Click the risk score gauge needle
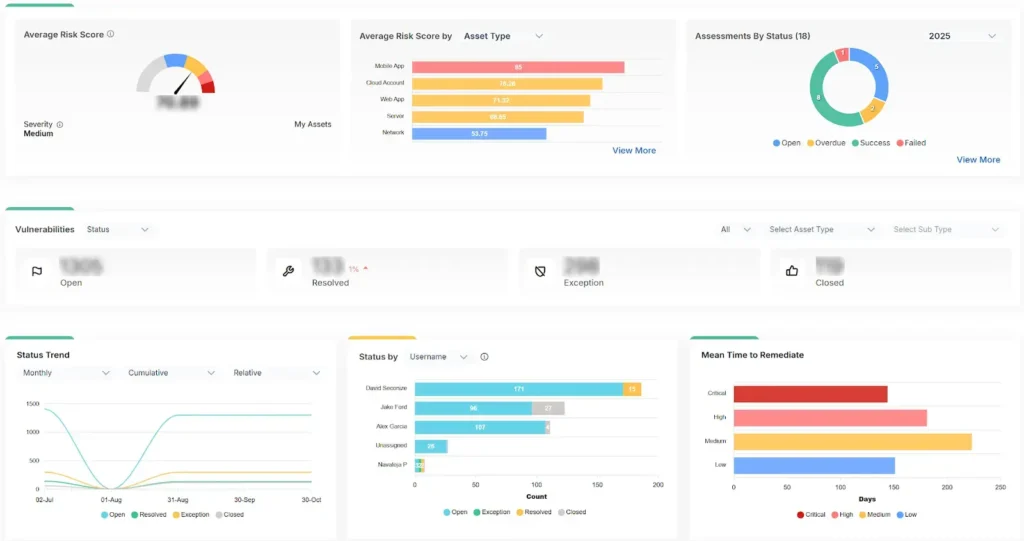 coord(182,84)
